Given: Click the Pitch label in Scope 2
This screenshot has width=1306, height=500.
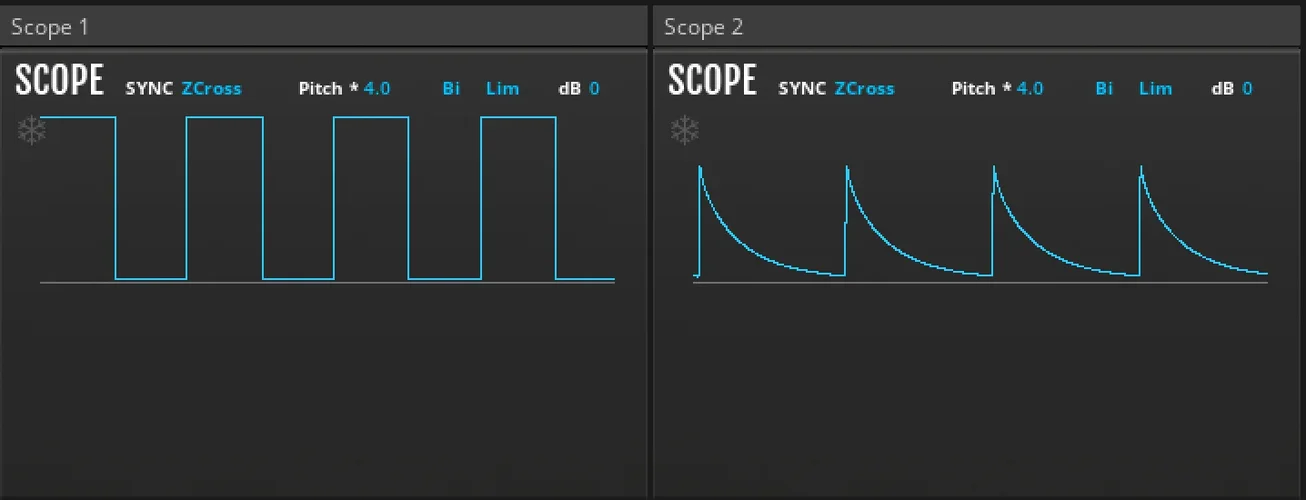Looking at the screenshot, I should (974, 89).
